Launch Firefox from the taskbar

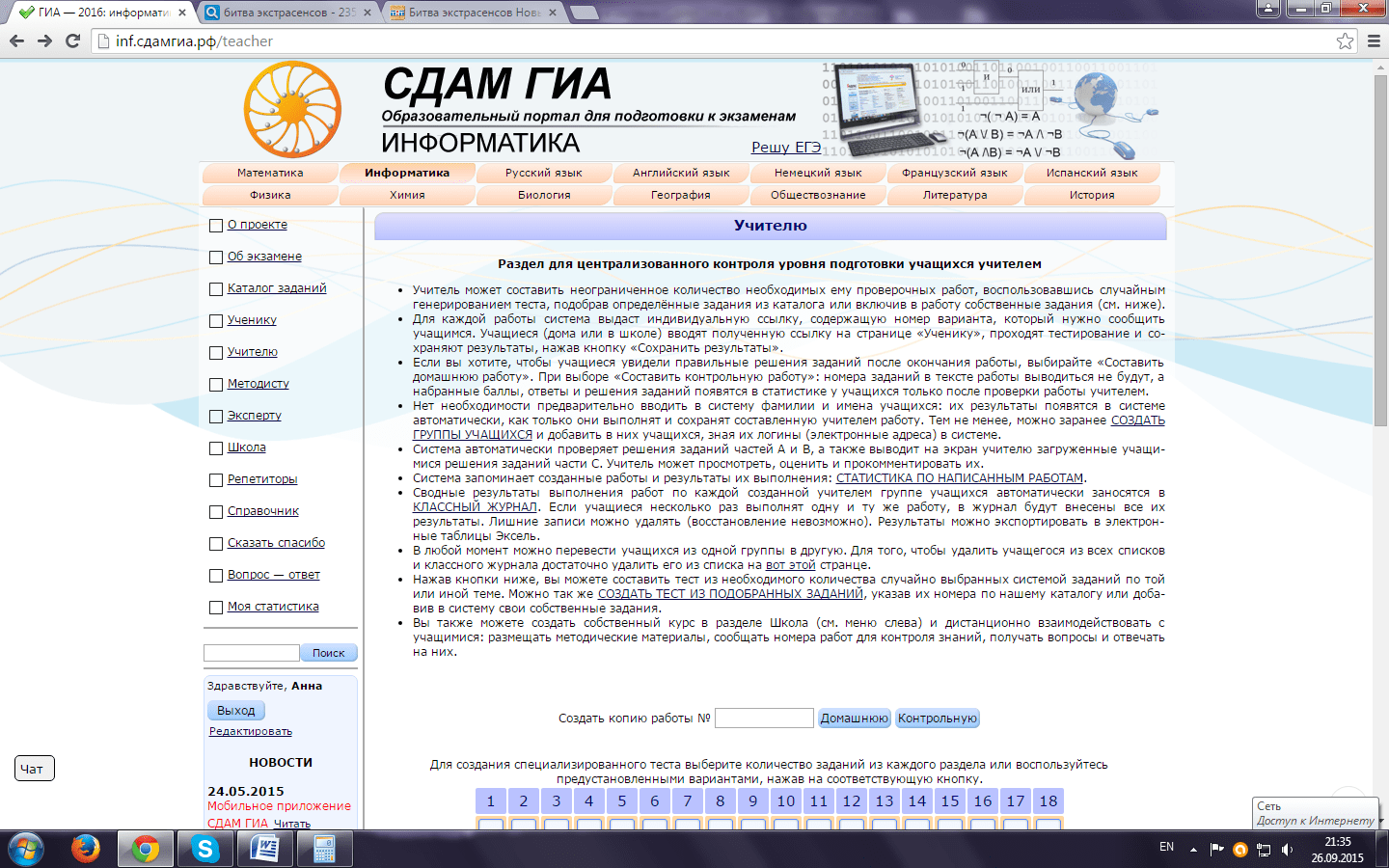(86, 849)
